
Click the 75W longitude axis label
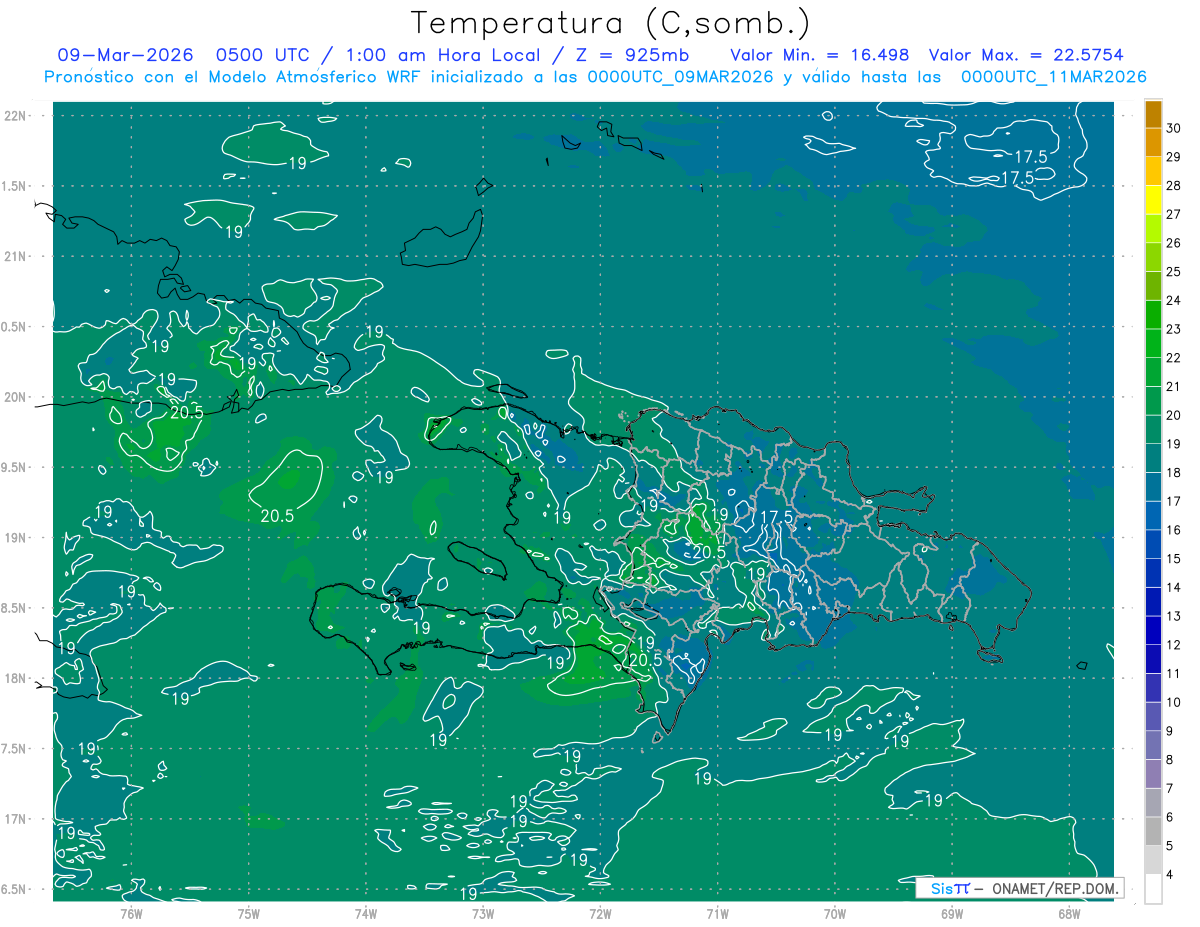point(248,914)
